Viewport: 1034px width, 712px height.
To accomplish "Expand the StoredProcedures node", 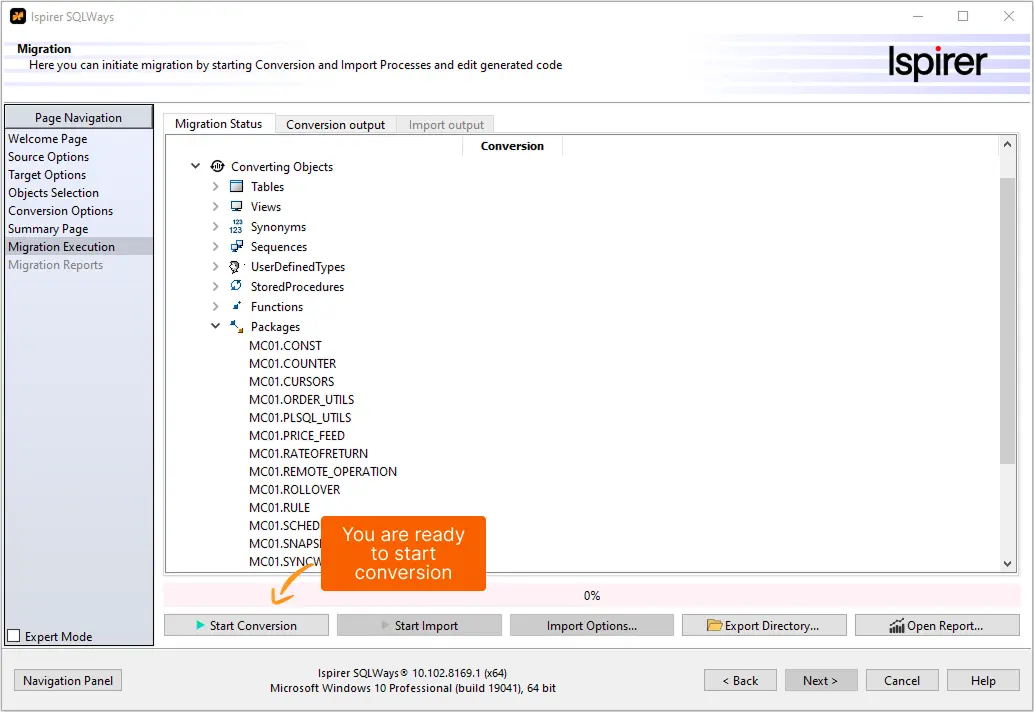I will pyautogui.click(x=215, y=286).
